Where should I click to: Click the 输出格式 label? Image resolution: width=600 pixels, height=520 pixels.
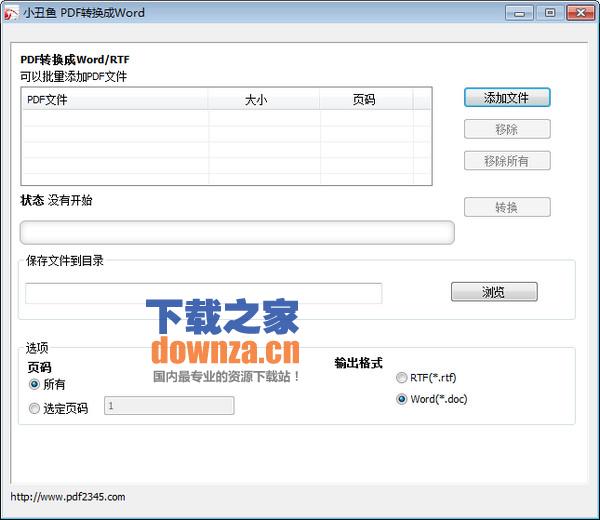(x=359, y=363)
